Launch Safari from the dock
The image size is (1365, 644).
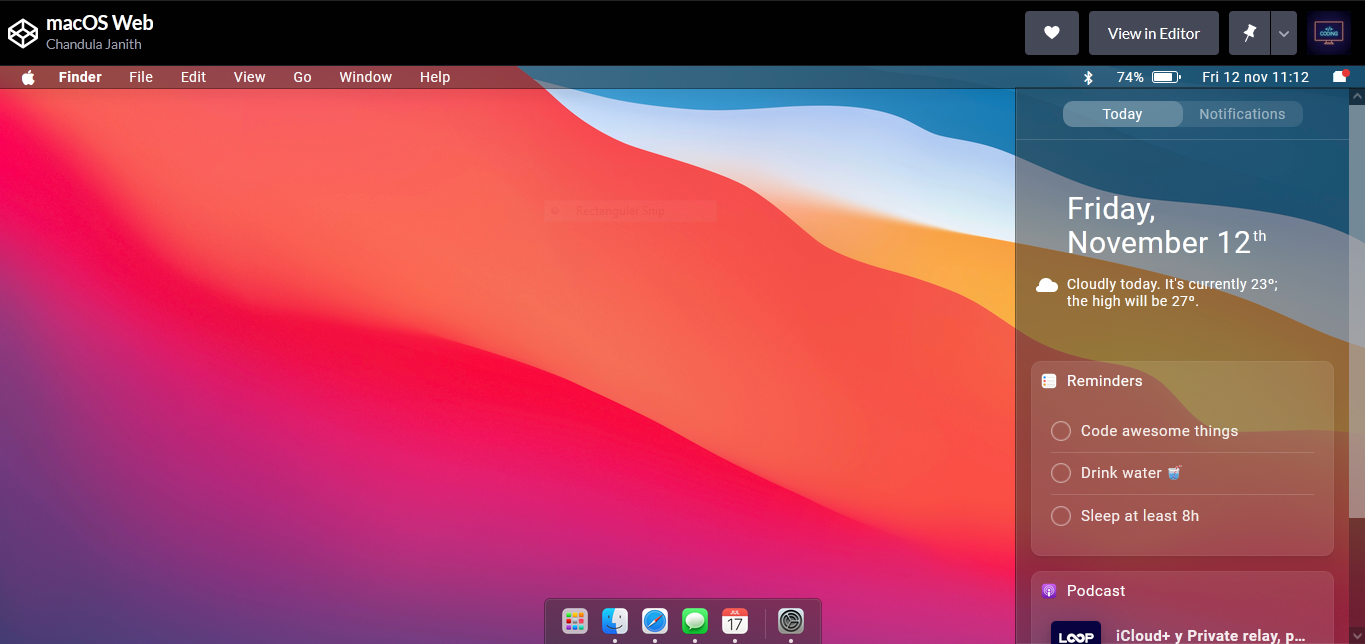(x=655, y=621)
